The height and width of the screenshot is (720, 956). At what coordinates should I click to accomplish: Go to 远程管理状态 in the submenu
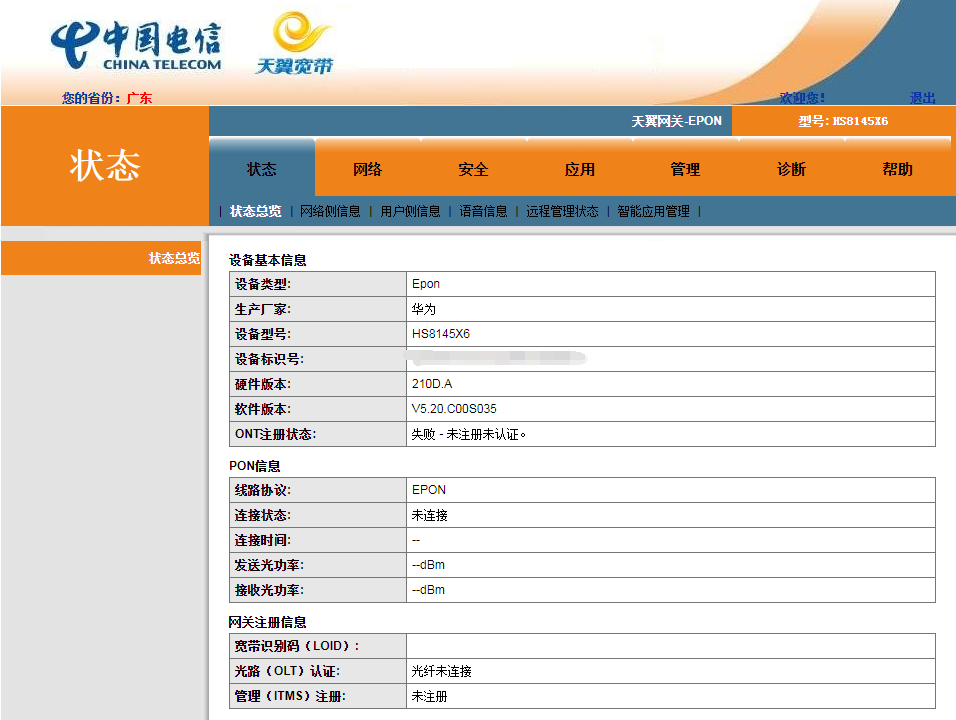(562, 211)
